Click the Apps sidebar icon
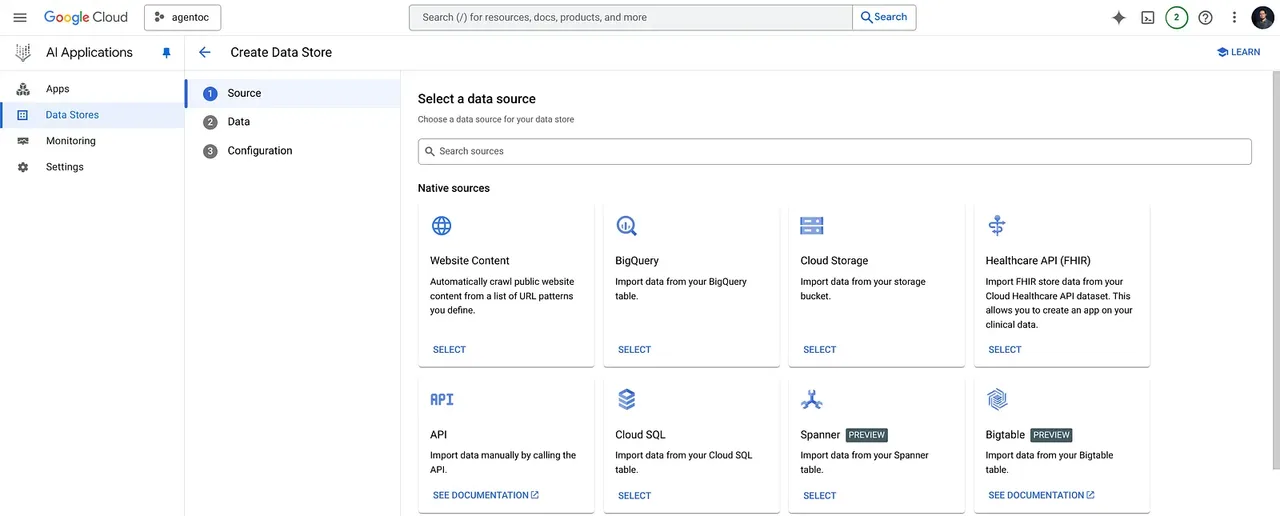The width and height of the screenshot is (1280, 516). pos(23,89)
